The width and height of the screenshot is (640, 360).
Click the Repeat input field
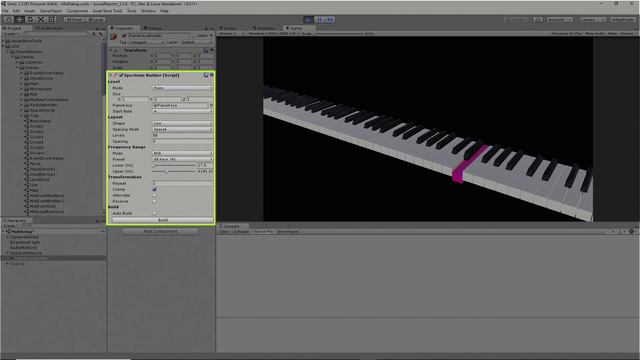point(182,184)
